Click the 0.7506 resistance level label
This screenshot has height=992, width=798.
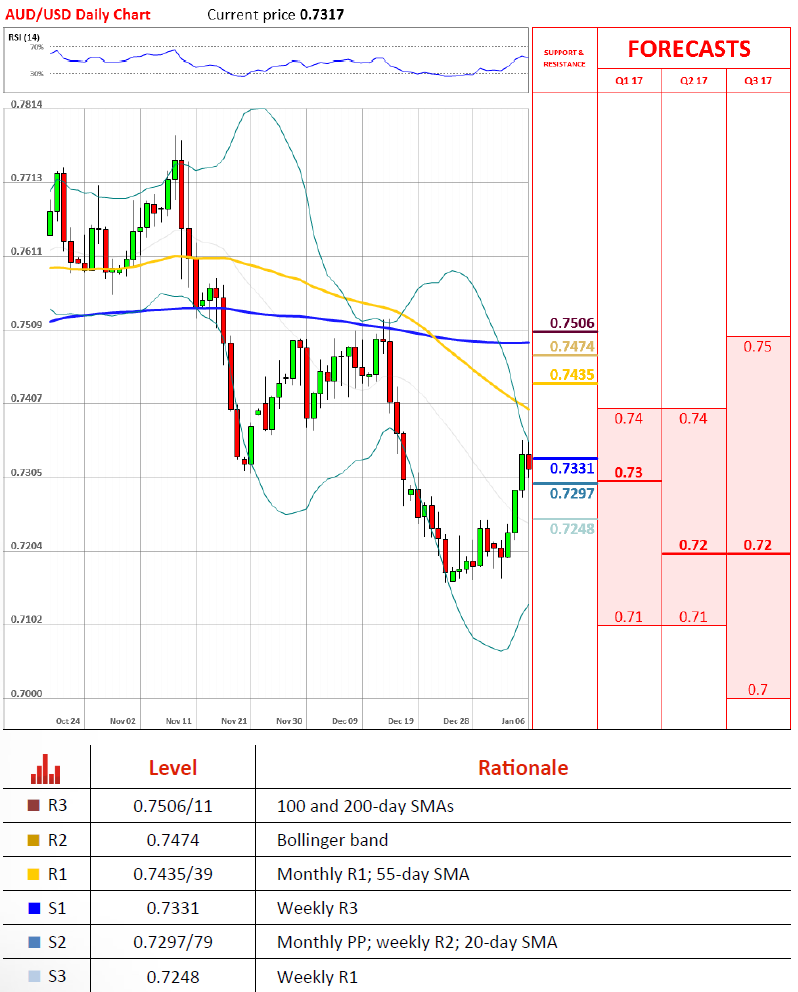(x=572, y=323)
